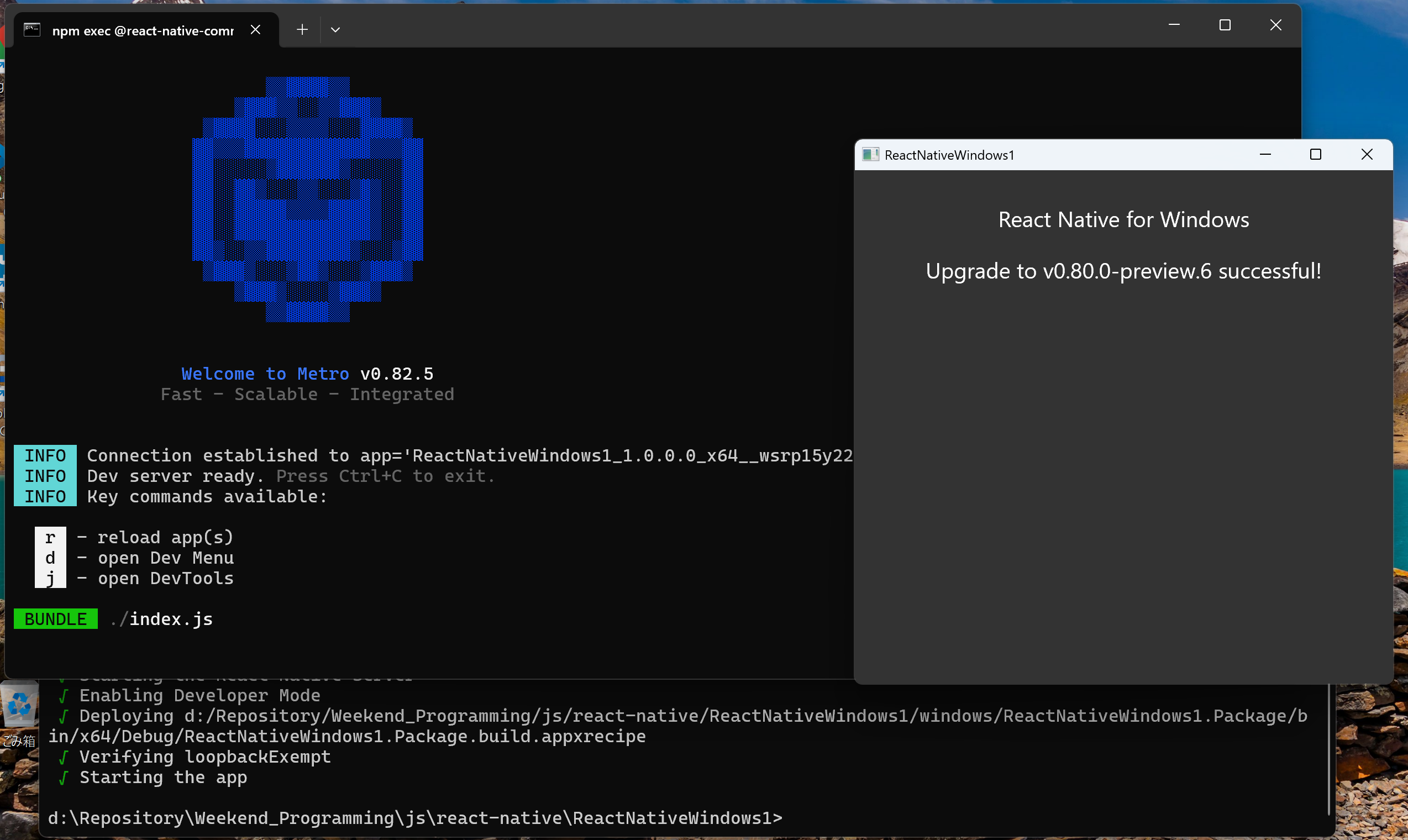The height and width of the screenshot is (840, 1408).
Task: Click './index.js' bundle path
Action: 162,619
